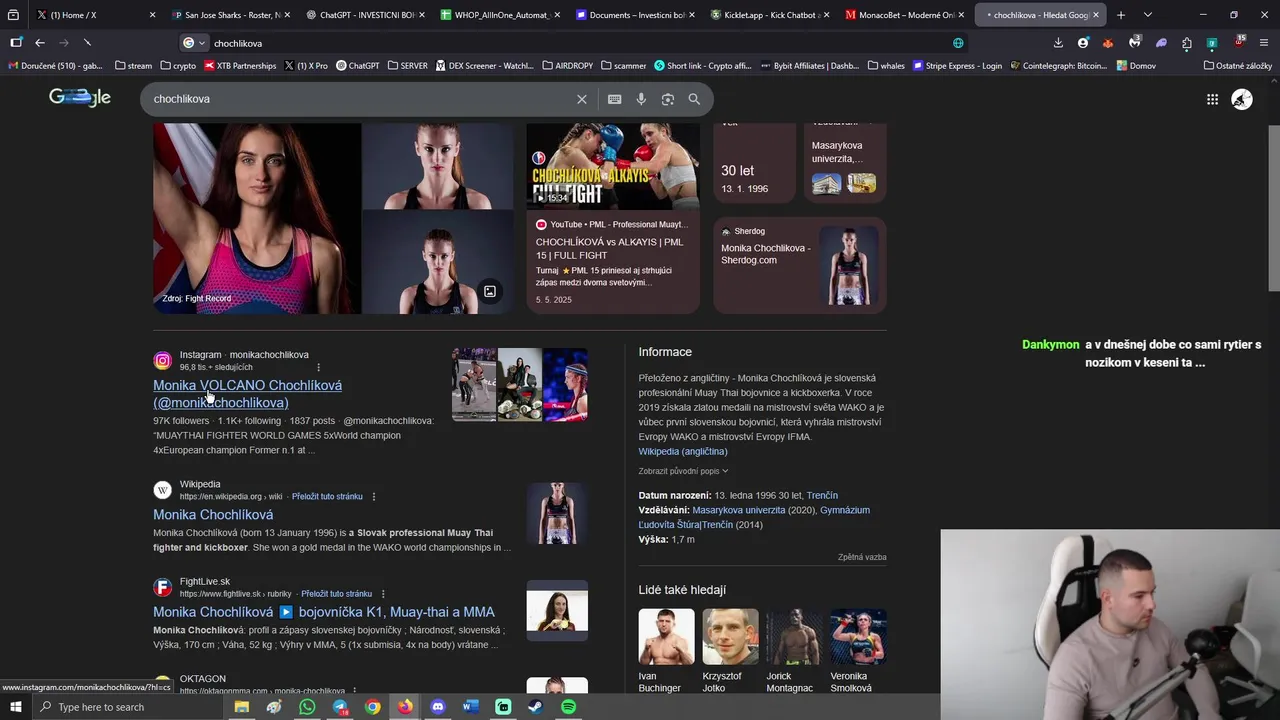Switch to the Kicklet.app Kick Chatbot tab
The image size is (1280, 720).
point(768,15)
